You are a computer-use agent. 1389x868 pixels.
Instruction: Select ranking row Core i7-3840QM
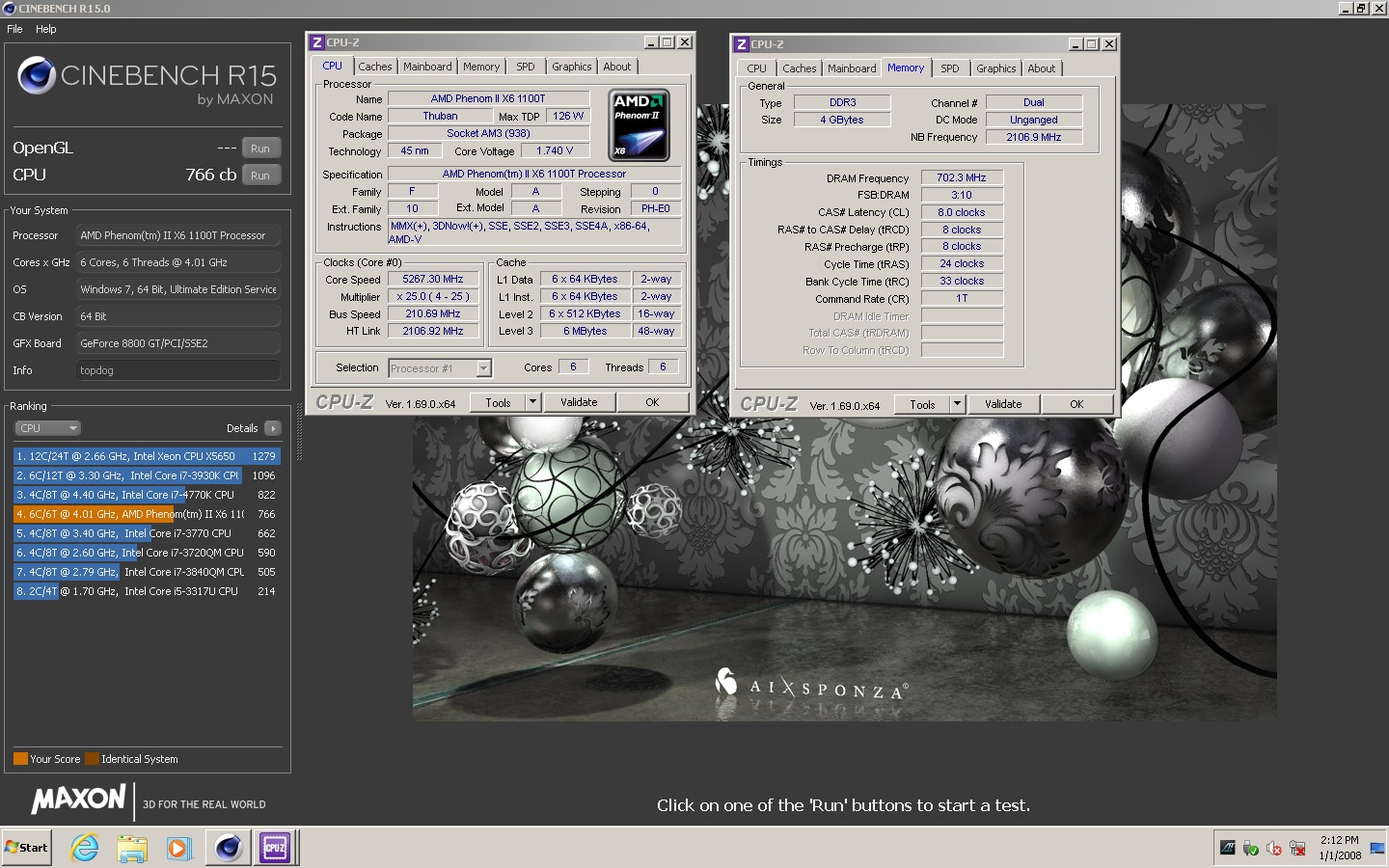[x=147, y=572]
